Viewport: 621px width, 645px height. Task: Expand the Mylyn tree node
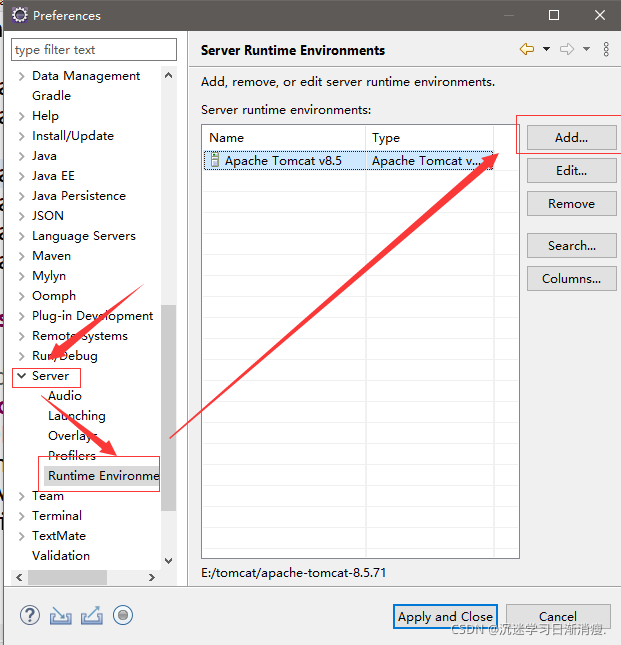22,276
